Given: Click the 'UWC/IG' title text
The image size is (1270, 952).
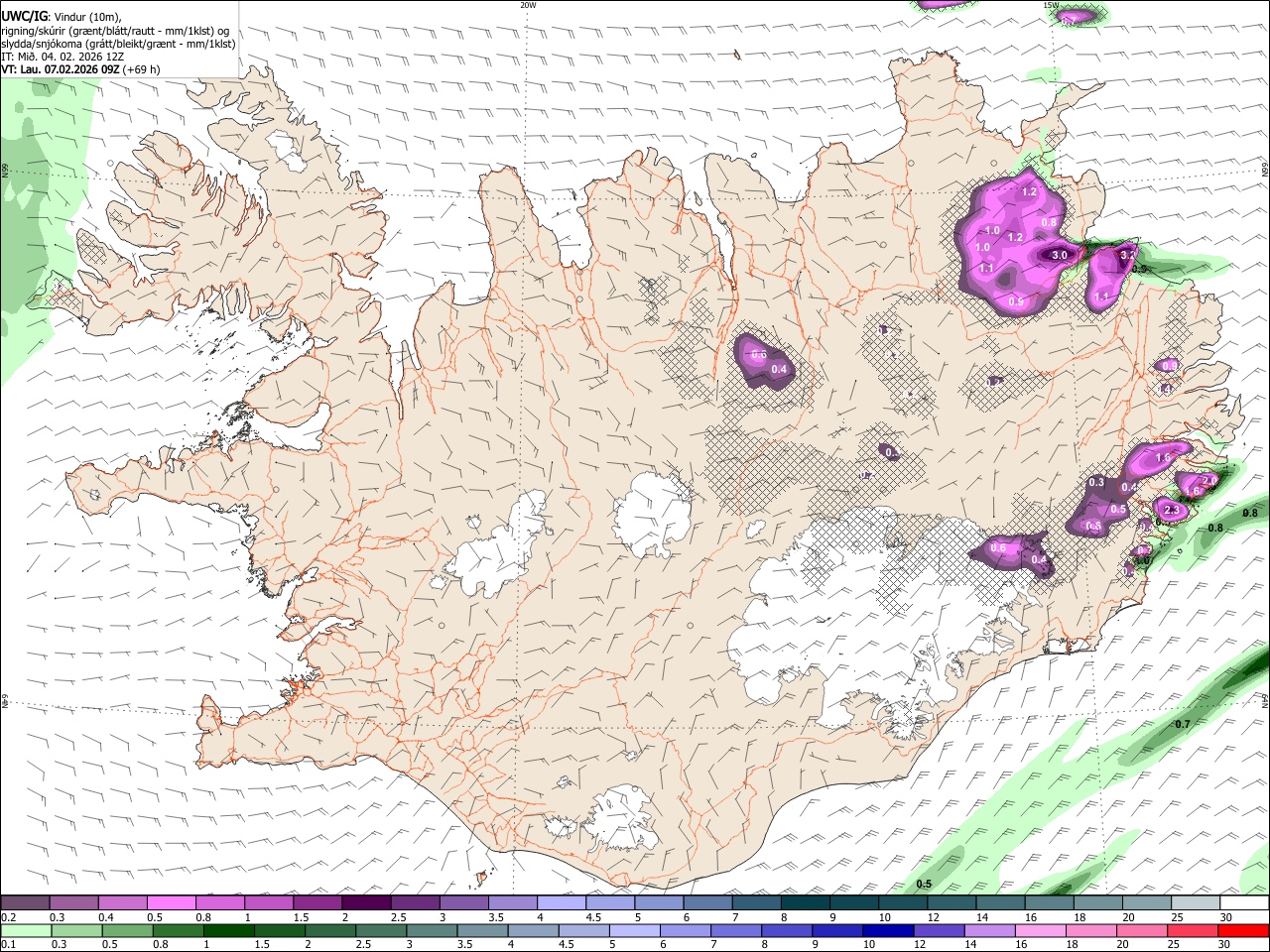Looking at the screenshot, I should 24,17.
